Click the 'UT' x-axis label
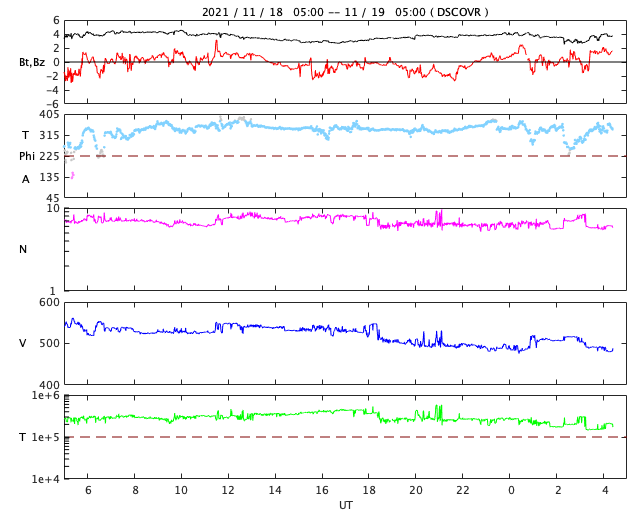The height and width of the screenshot is (512, 640). (345, 505)
